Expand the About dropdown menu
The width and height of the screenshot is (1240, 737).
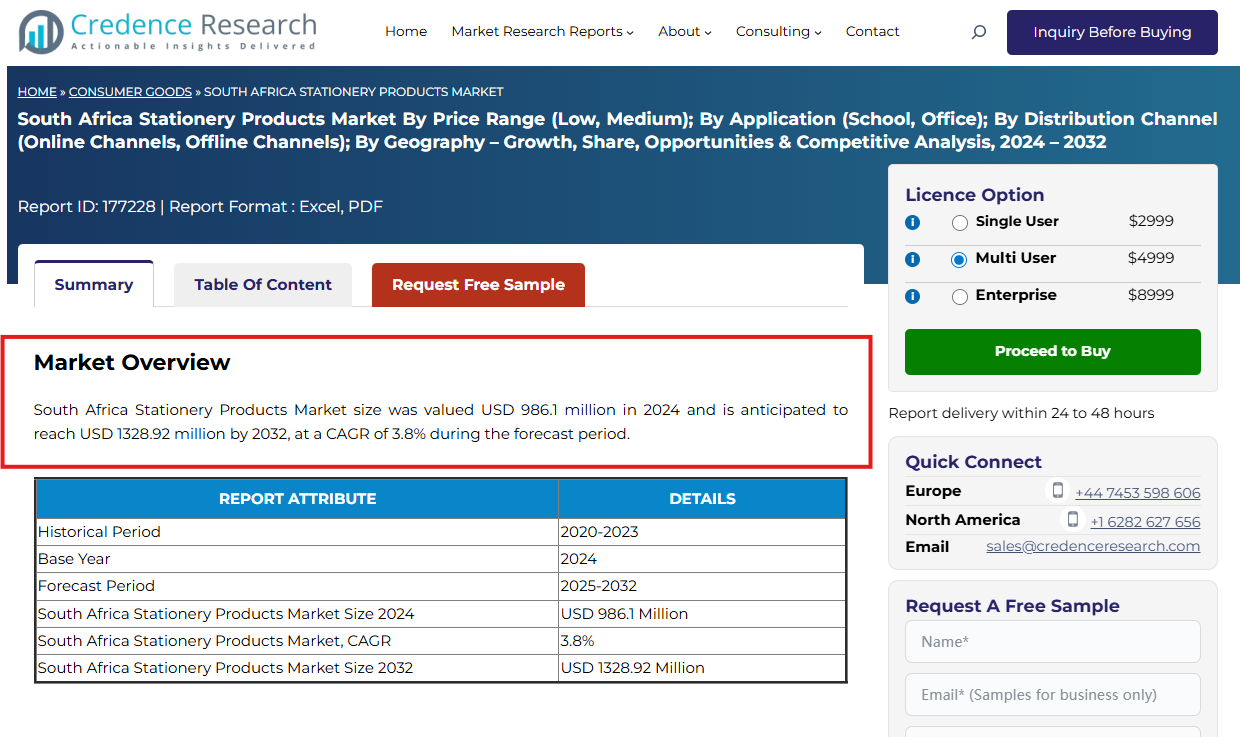tap(685, 32)
